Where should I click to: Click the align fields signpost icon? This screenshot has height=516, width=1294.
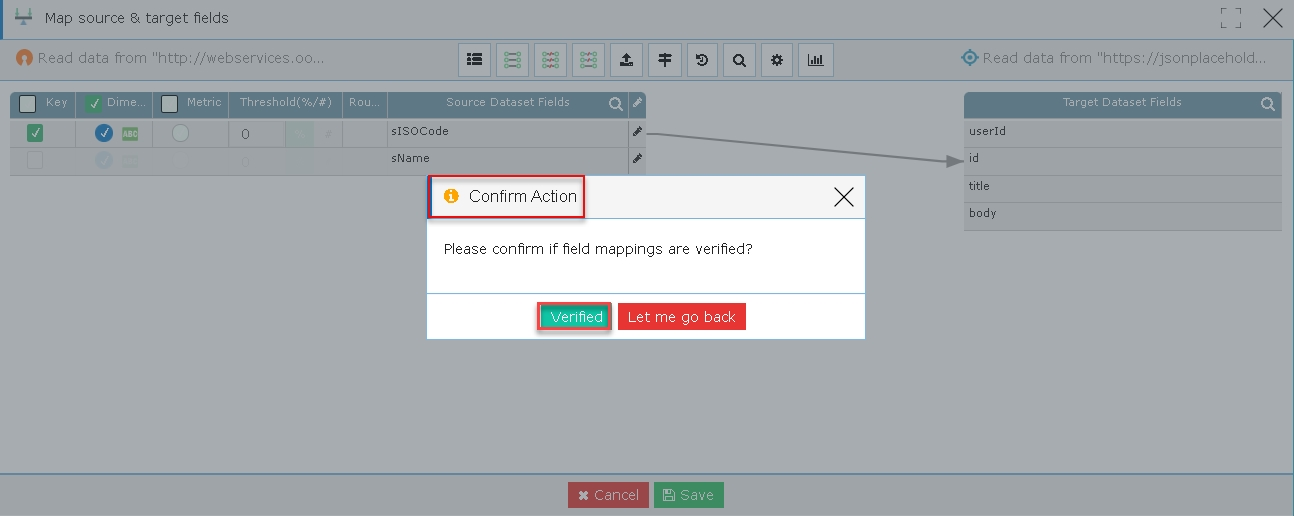664,60
